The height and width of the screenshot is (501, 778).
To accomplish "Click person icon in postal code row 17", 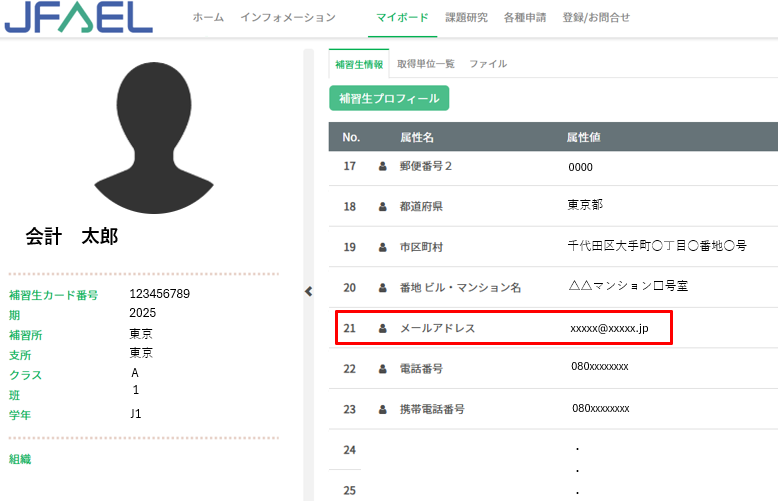I will [x=382, y=166].
